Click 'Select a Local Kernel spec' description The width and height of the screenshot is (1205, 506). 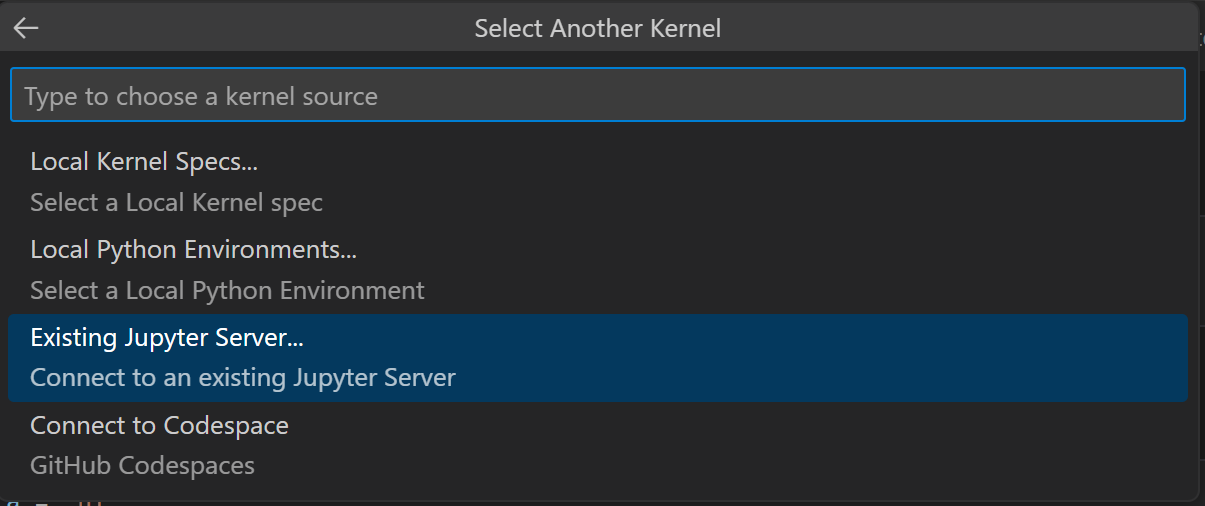pyautogui.click(x=176, y=203)
